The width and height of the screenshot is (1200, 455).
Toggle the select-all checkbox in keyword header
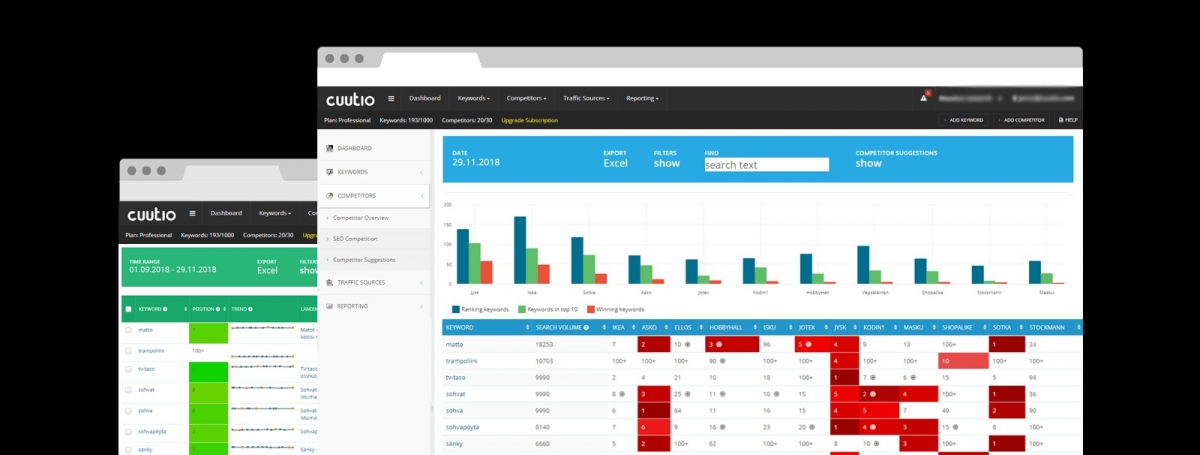point(128,309)
